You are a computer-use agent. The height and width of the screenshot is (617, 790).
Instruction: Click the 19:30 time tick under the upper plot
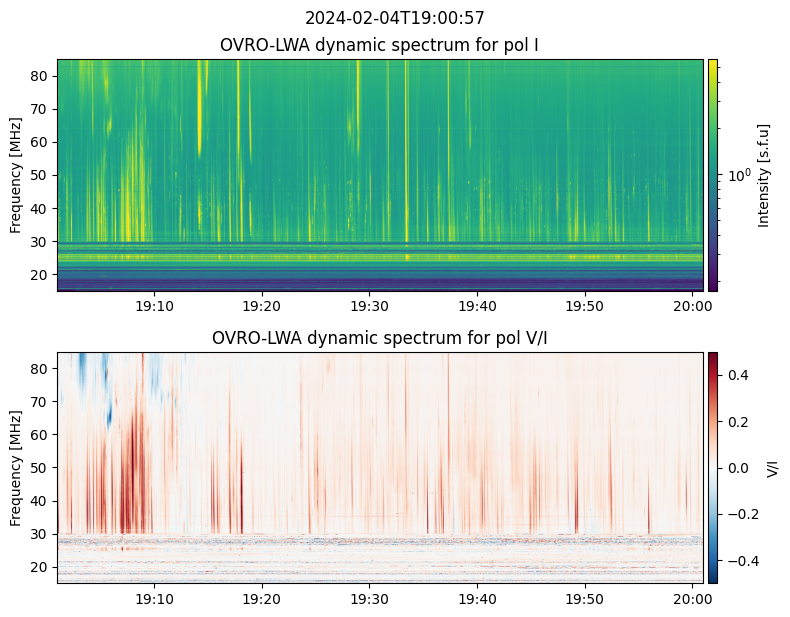[x=369, y=305]
